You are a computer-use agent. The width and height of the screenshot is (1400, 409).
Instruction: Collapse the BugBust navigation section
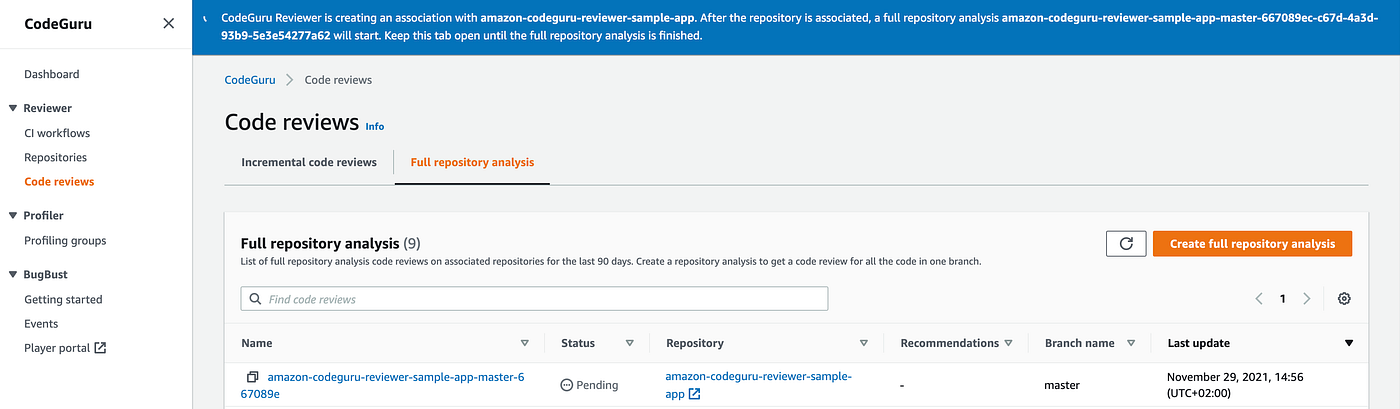pos(13,274)
